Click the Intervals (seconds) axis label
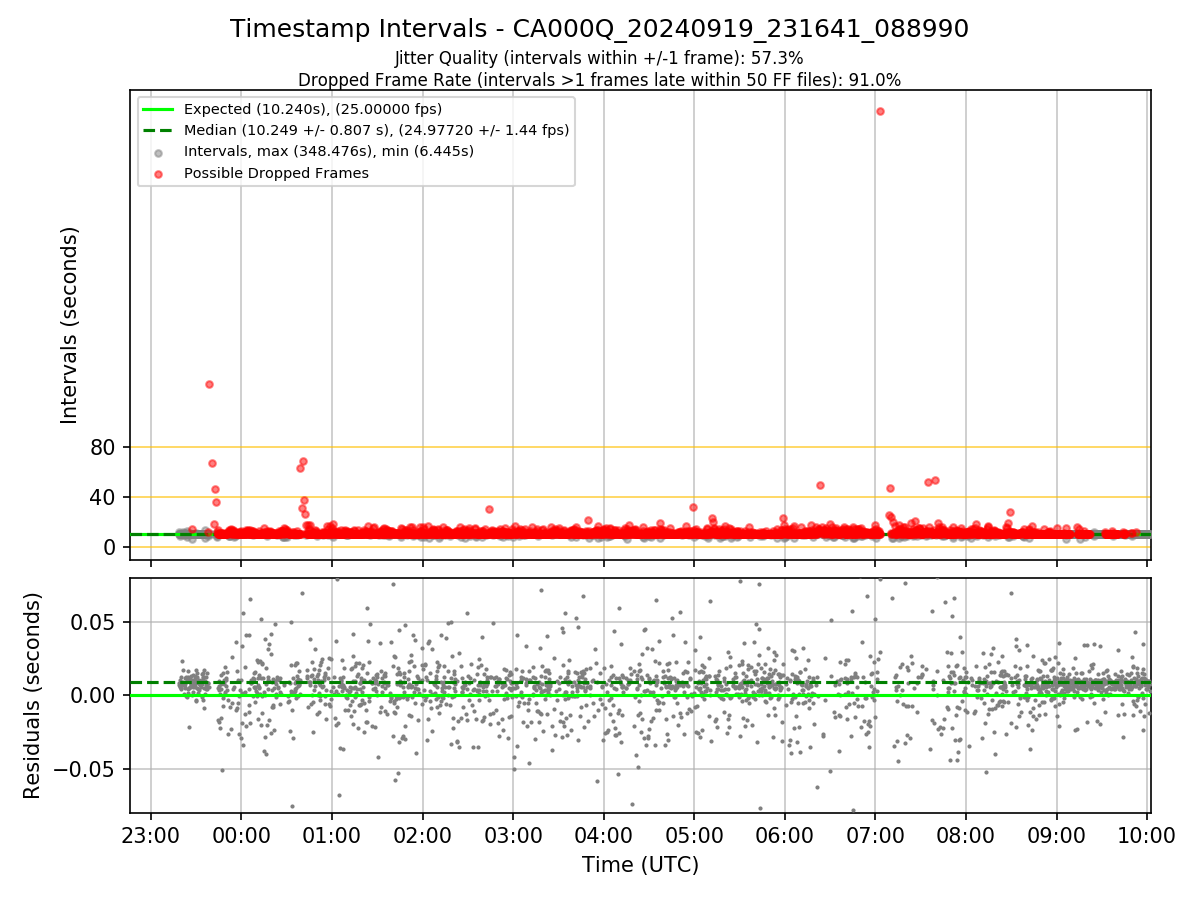The height and width of the screenshot is (900, 1200). (70, 325)
